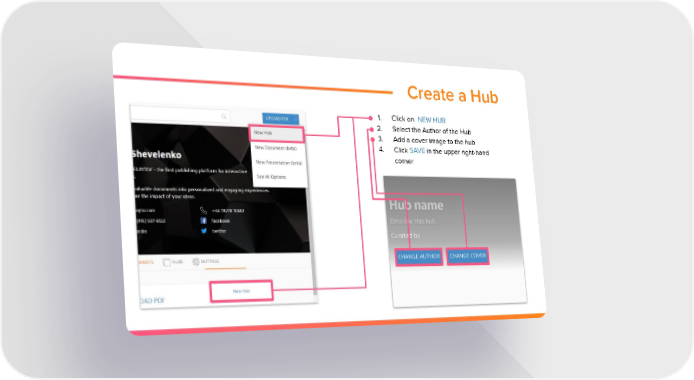694x380 pixels.
Task: Open the Twitter bird icon
Action: [x=204, y=231]
